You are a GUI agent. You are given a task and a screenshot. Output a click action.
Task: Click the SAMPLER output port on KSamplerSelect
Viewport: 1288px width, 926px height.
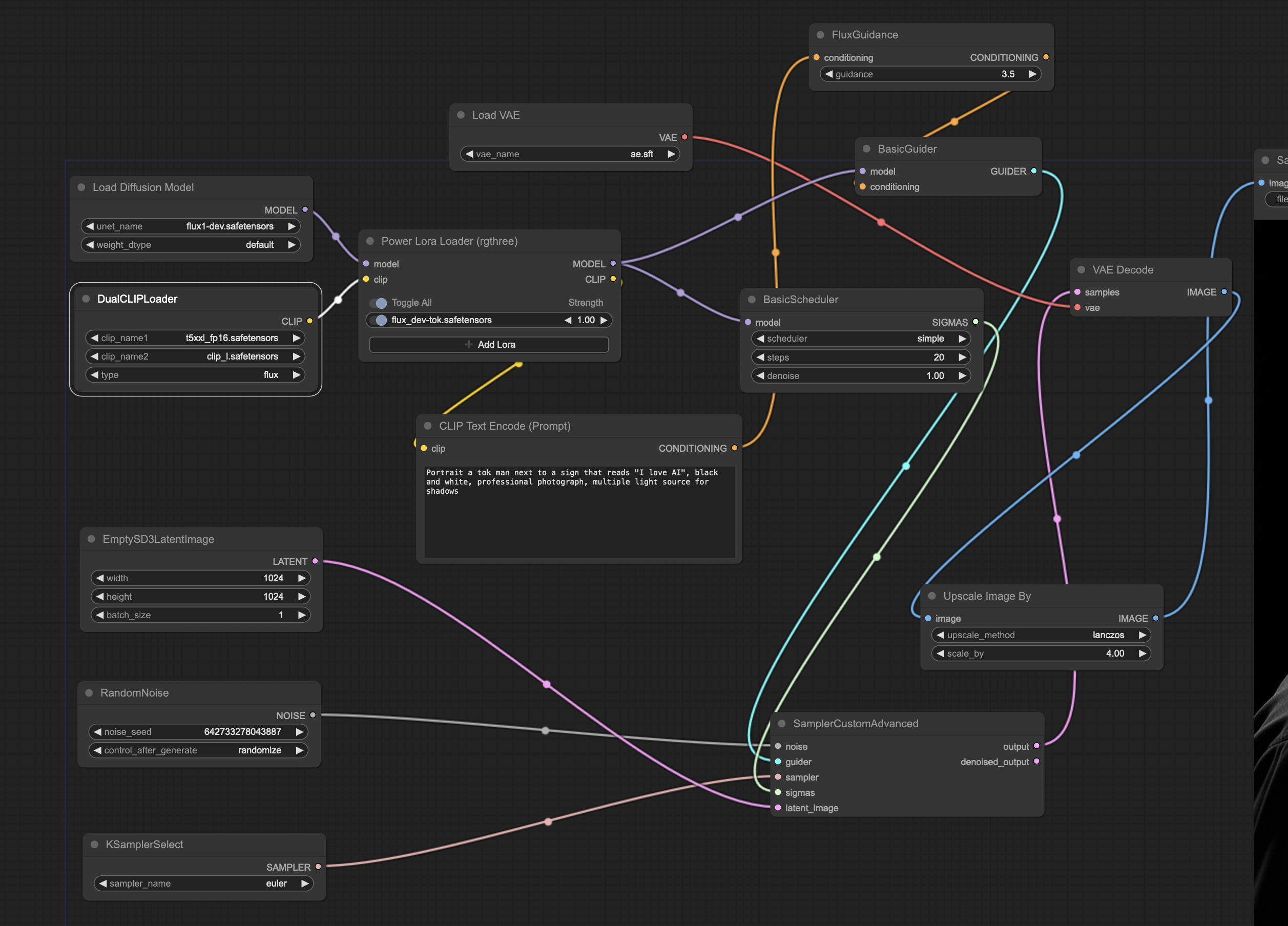(318, 867)
